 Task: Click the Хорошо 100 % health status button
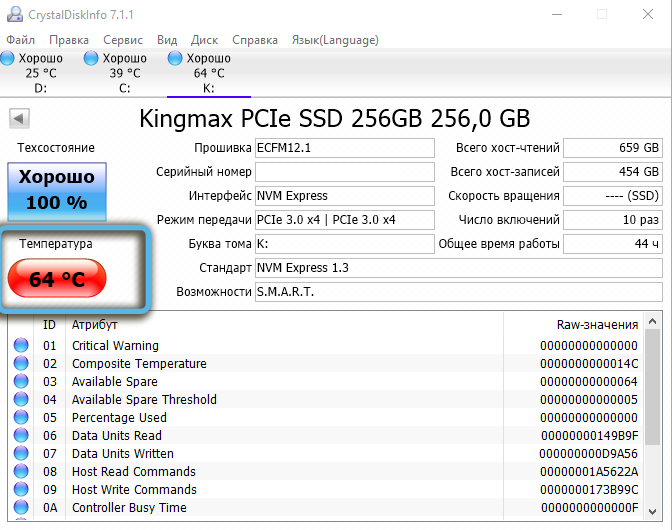pyautogui.click(x=56, y=190)
